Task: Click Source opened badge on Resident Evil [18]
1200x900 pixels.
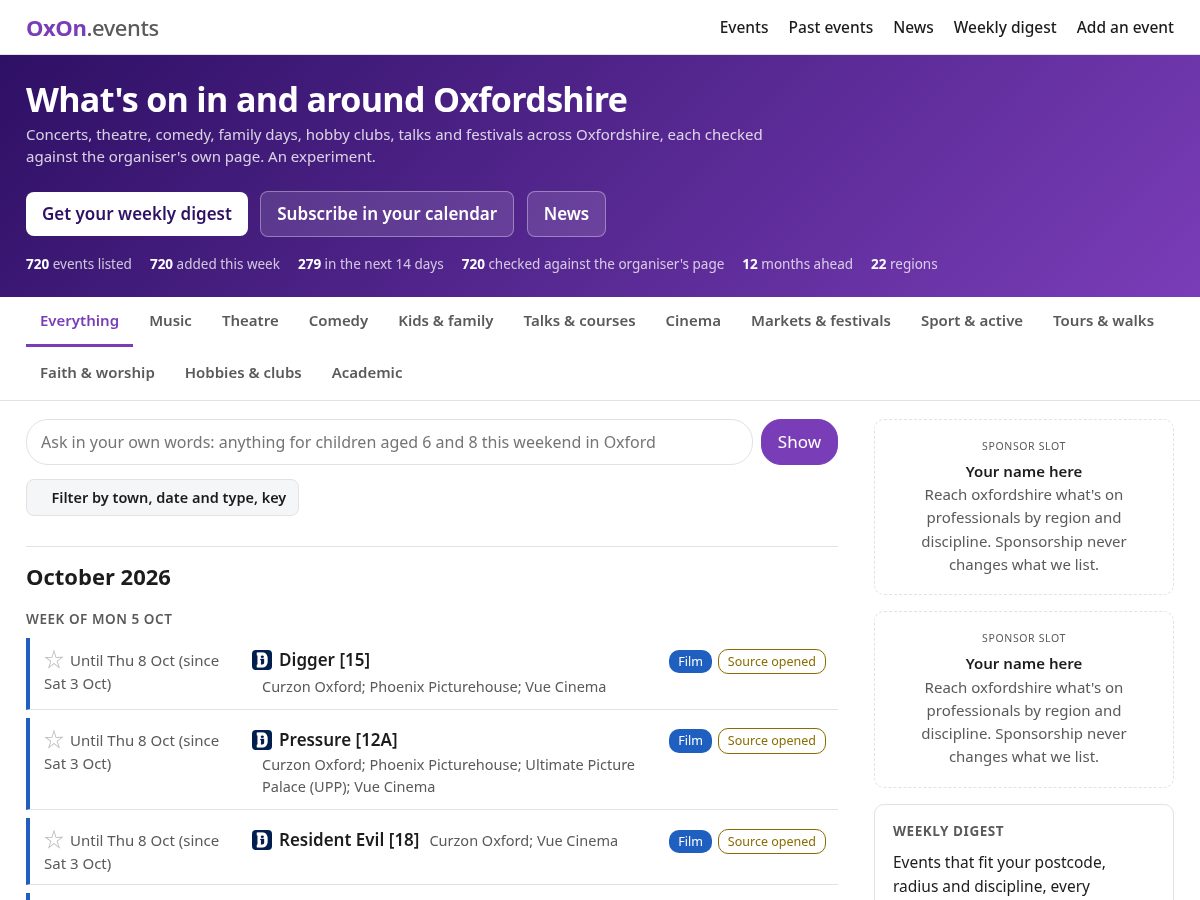Action: pyautogui.click(x=772, y=841)
